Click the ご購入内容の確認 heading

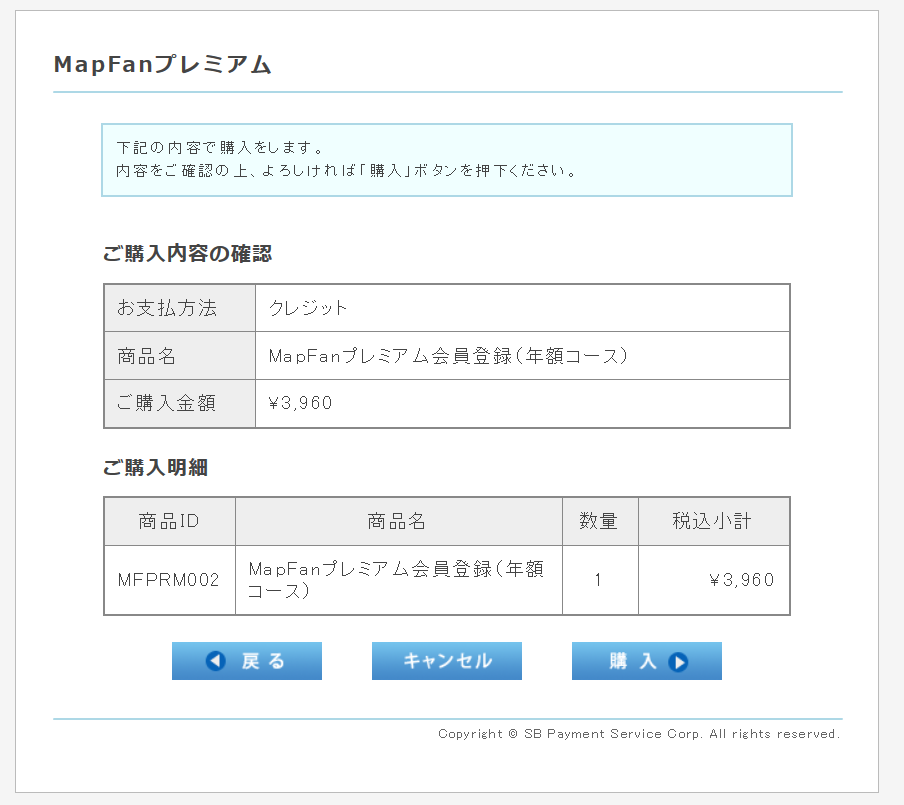(187, 253)
